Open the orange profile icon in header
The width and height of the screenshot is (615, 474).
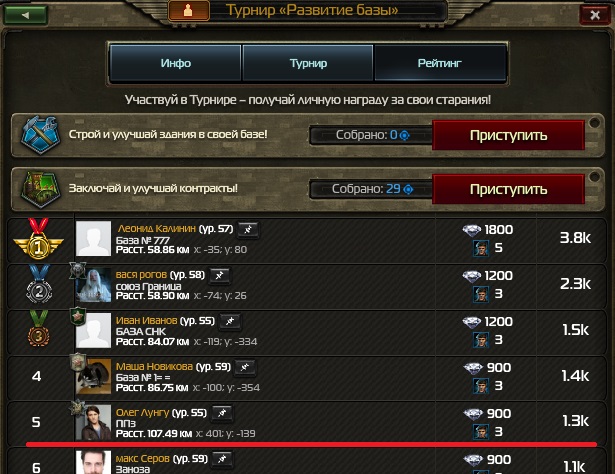pos(188,11)
